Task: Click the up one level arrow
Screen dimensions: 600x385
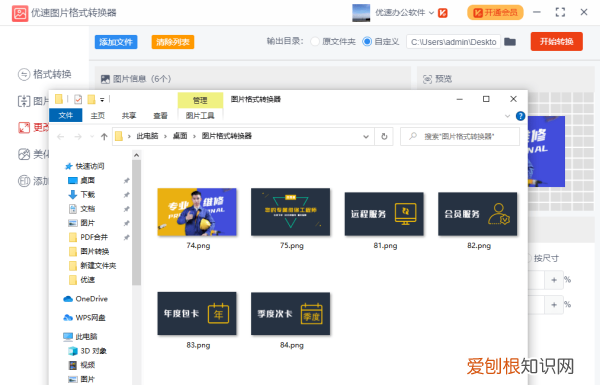Action: click(x=104, y=136)
